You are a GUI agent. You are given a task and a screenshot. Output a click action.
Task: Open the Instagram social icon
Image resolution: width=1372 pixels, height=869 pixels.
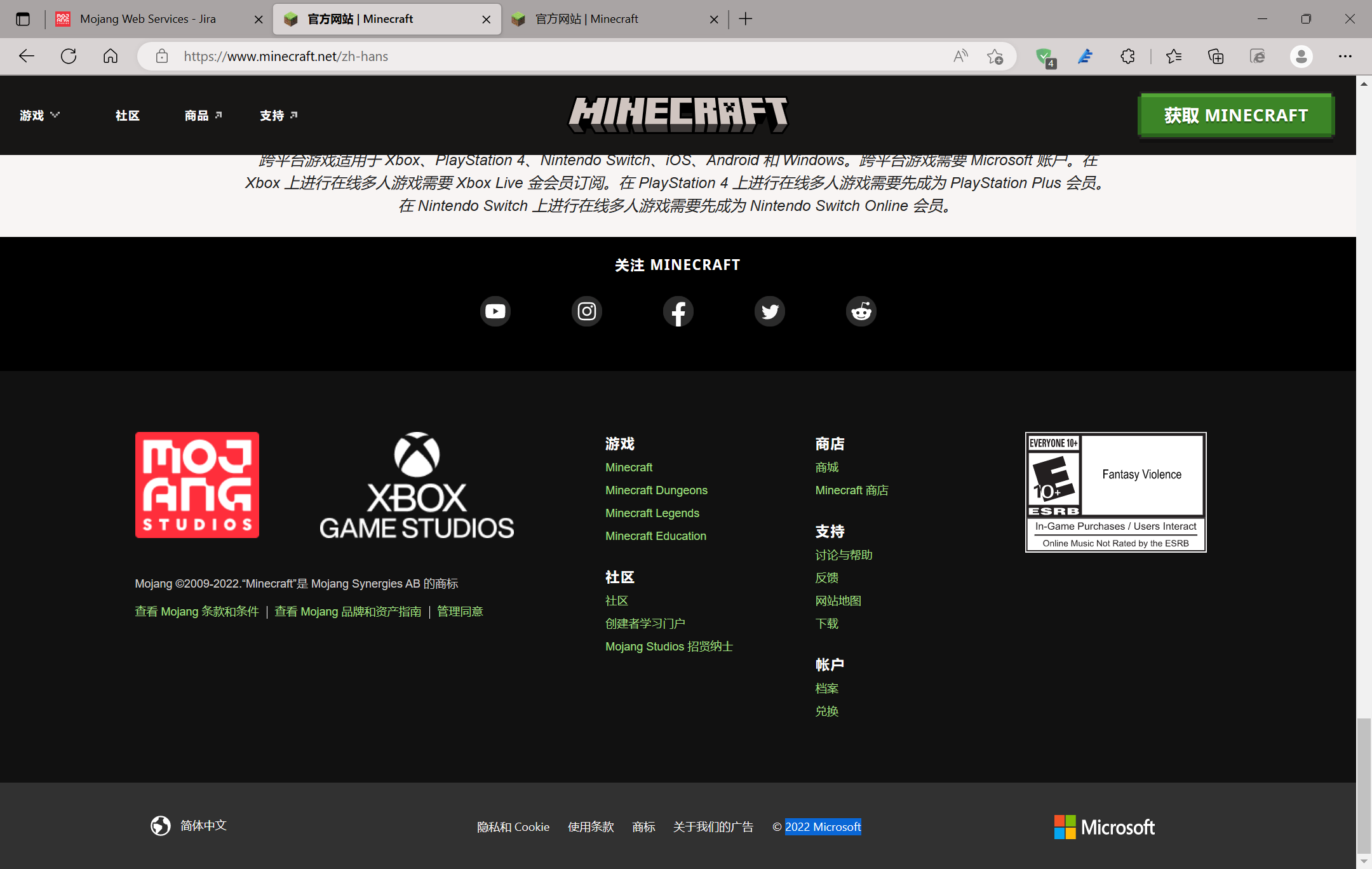[x=586, y=311]
